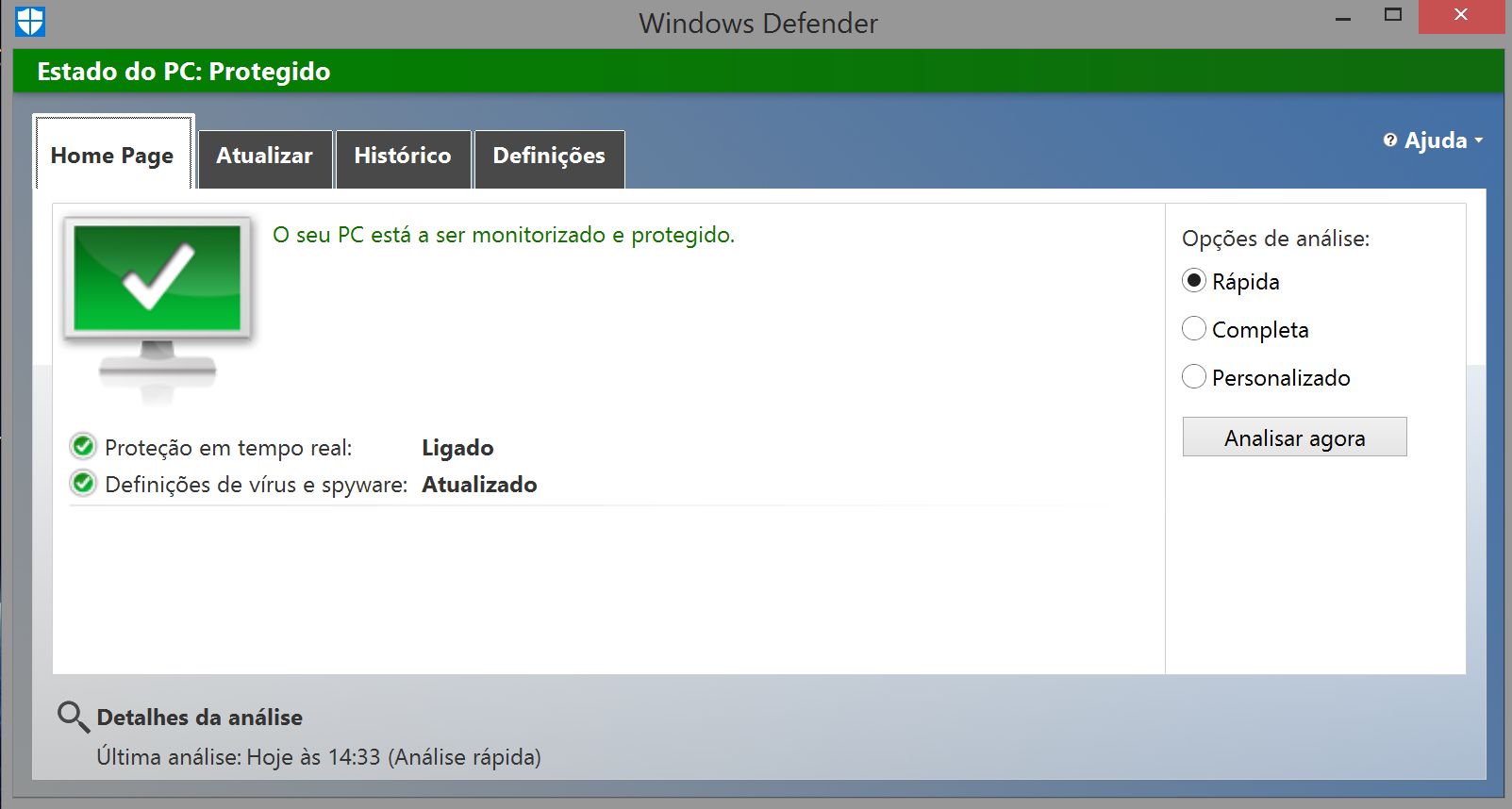Open the Definições tab
1512x809 pixels.
point(549,158)
